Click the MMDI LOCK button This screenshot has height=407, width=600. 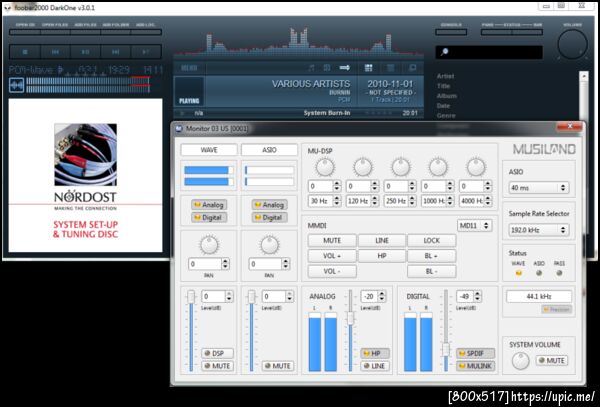click(x=432, y=241)
